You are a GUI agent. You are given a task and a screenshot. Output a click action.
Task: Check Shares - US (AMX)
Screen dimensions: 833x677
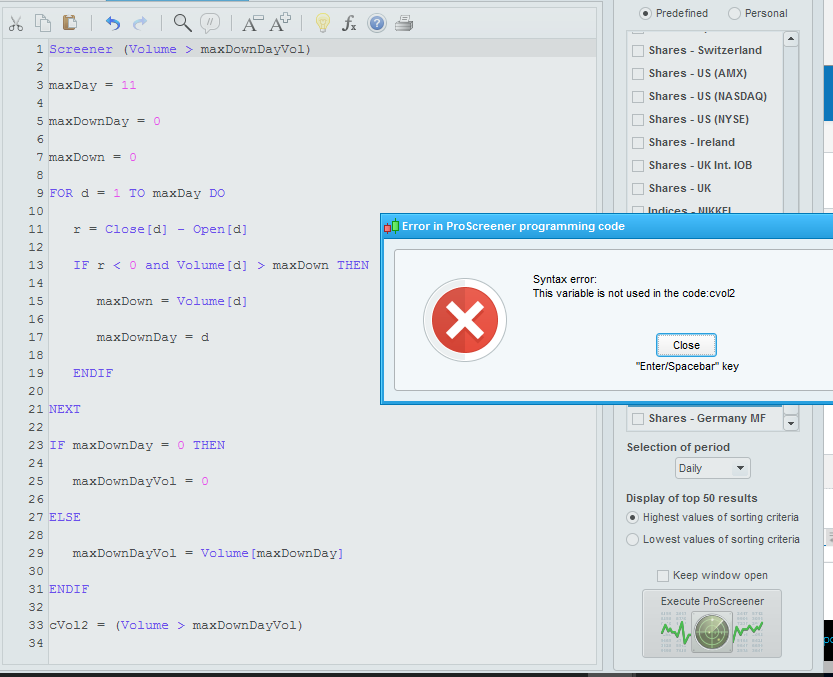pyautogui.click(x=638, y=74)
